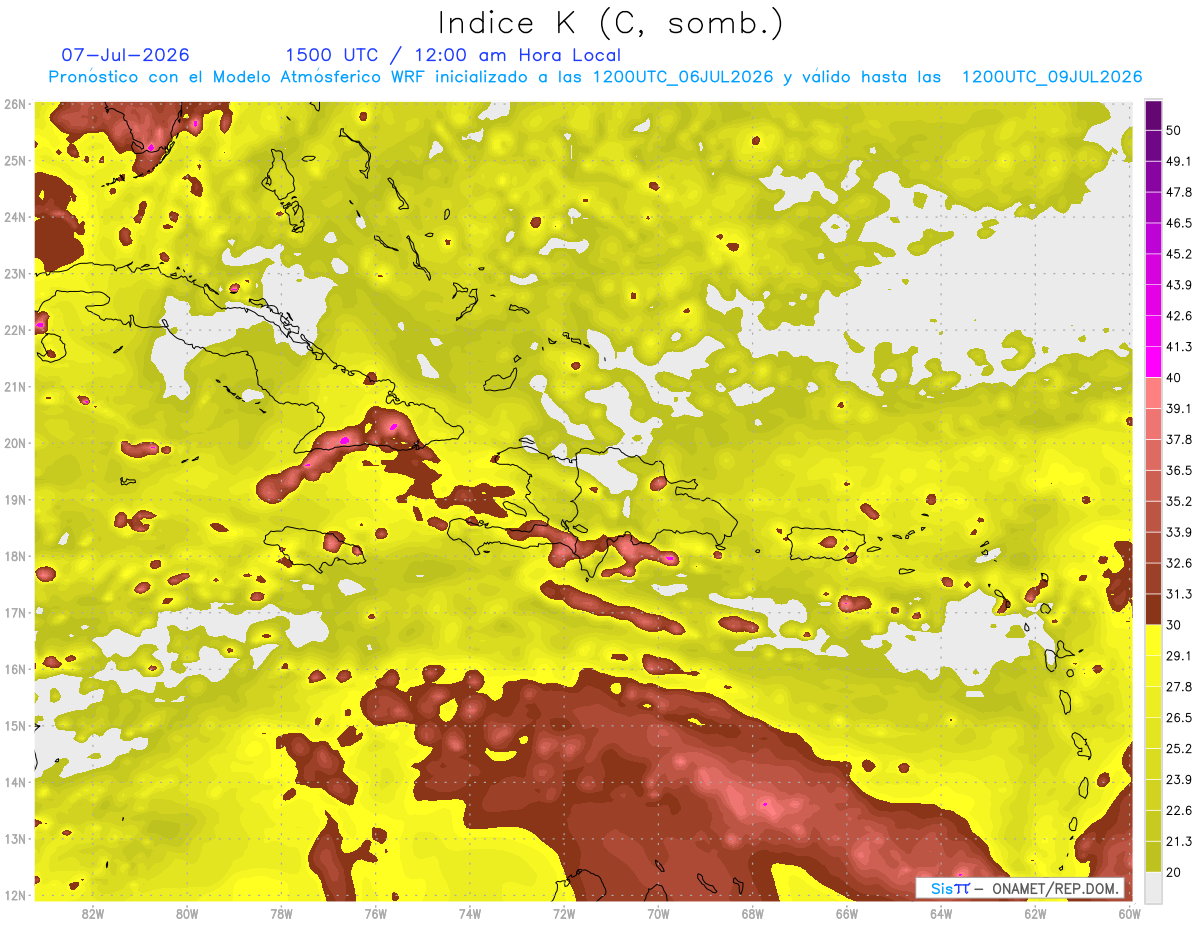Click the 'Pronóstico con el Modelo Atmósferico WRF' description line
The width and height of the screenshot is (1200, 927).
(595, 77)
